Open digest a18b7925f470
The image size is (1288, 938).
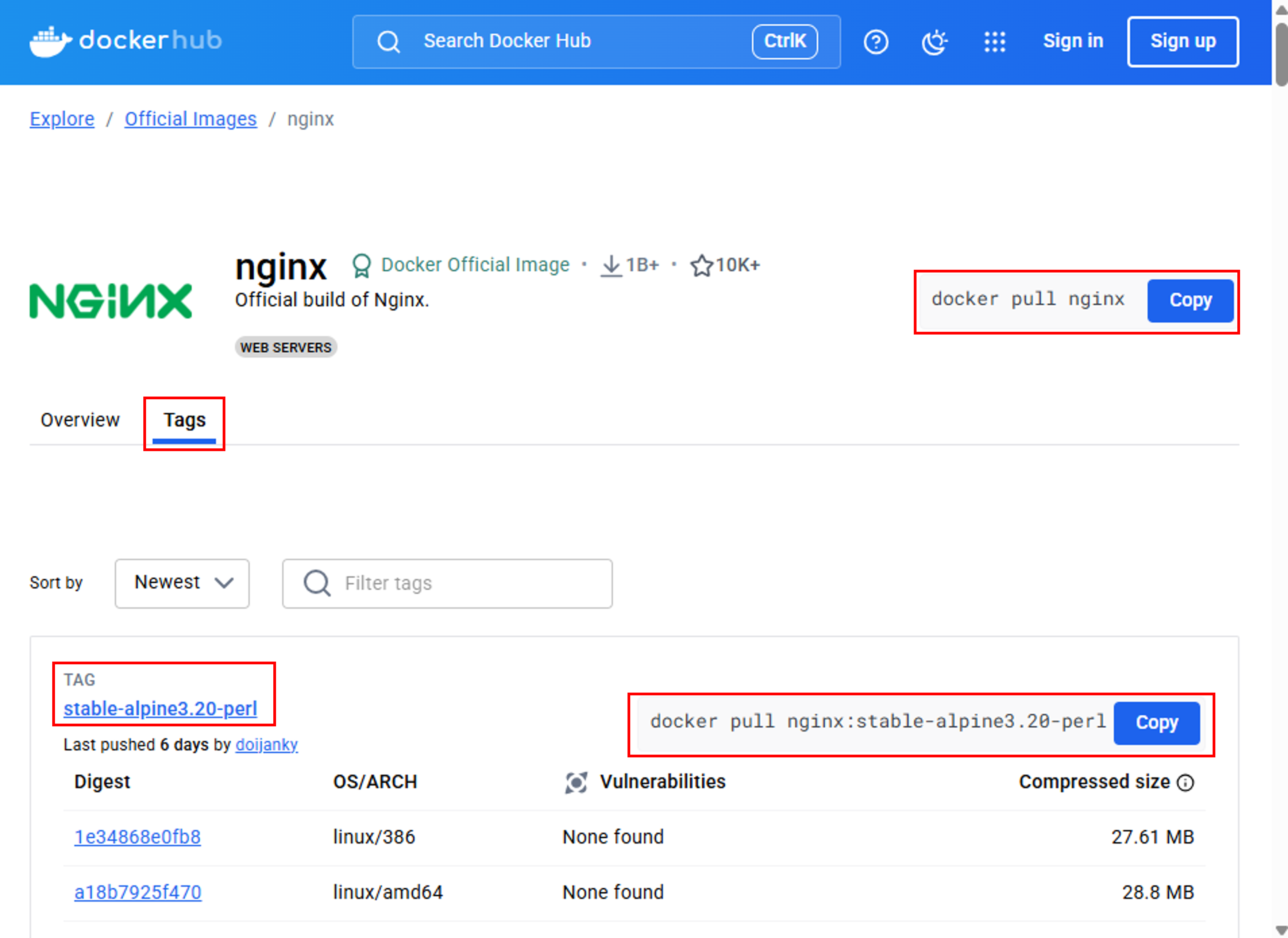point(137,892)
